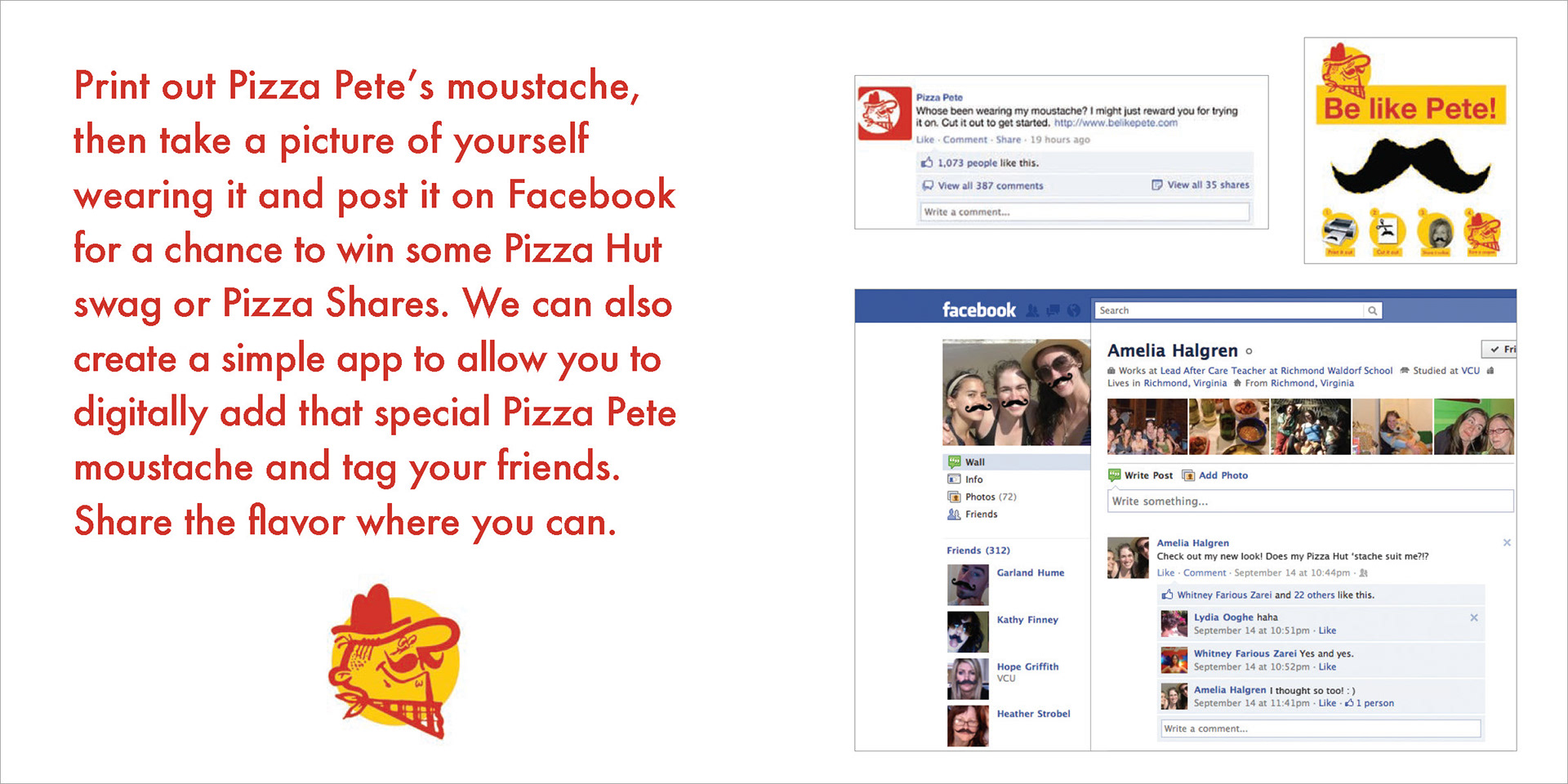Expand View all 387 comments
The width and height of the screenshot is (1568, 784).
pyautogui.click(x=990, y=185)
